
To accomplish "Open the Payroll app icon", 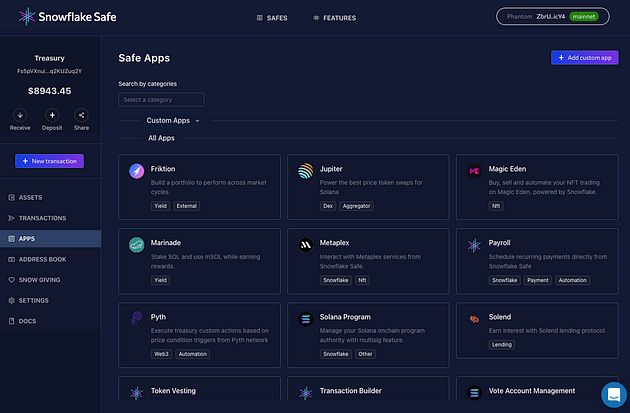I will pos(475,245).
